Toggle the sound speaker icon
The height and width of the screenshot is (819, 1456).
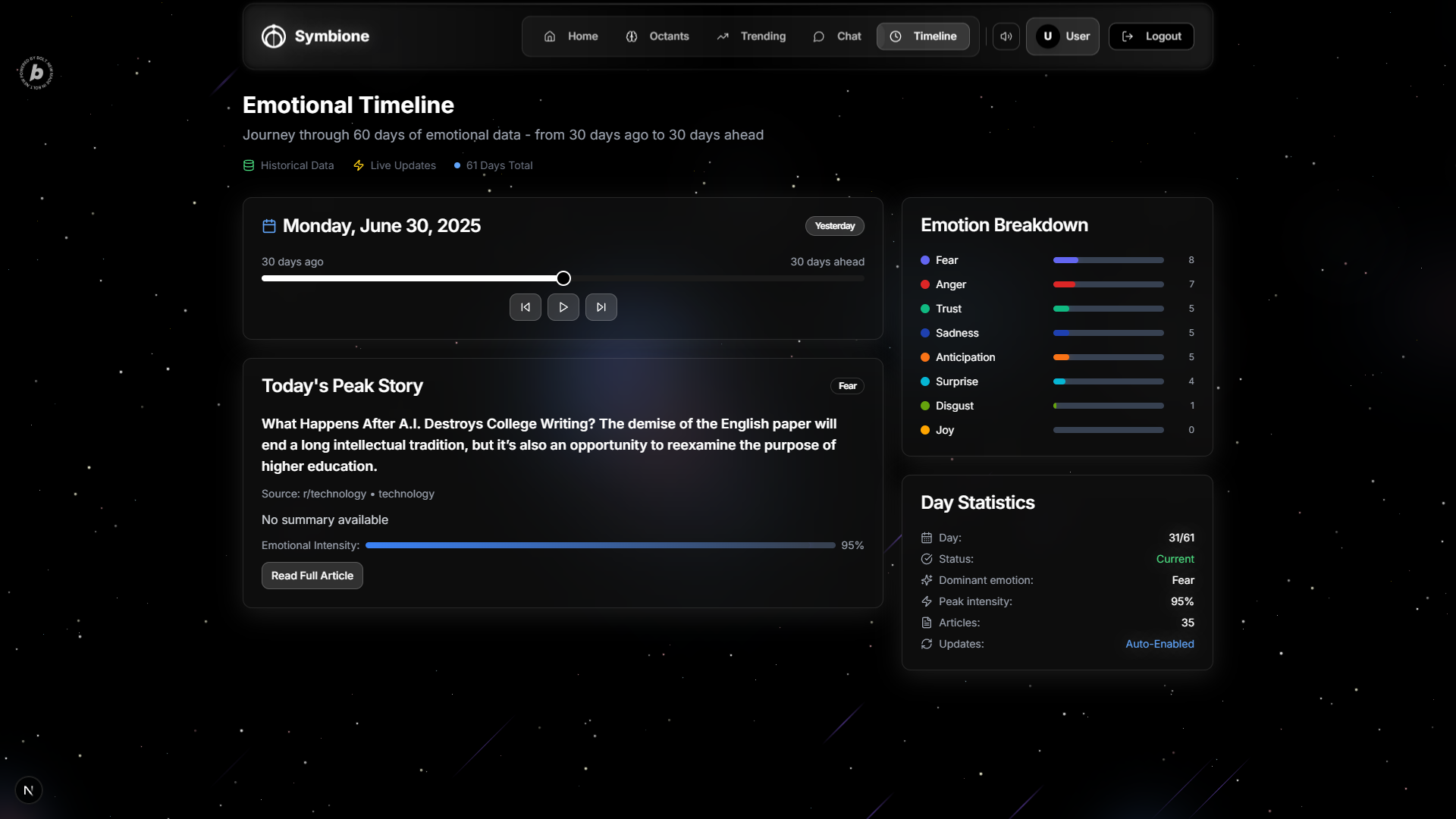[x=1006, y=36]
